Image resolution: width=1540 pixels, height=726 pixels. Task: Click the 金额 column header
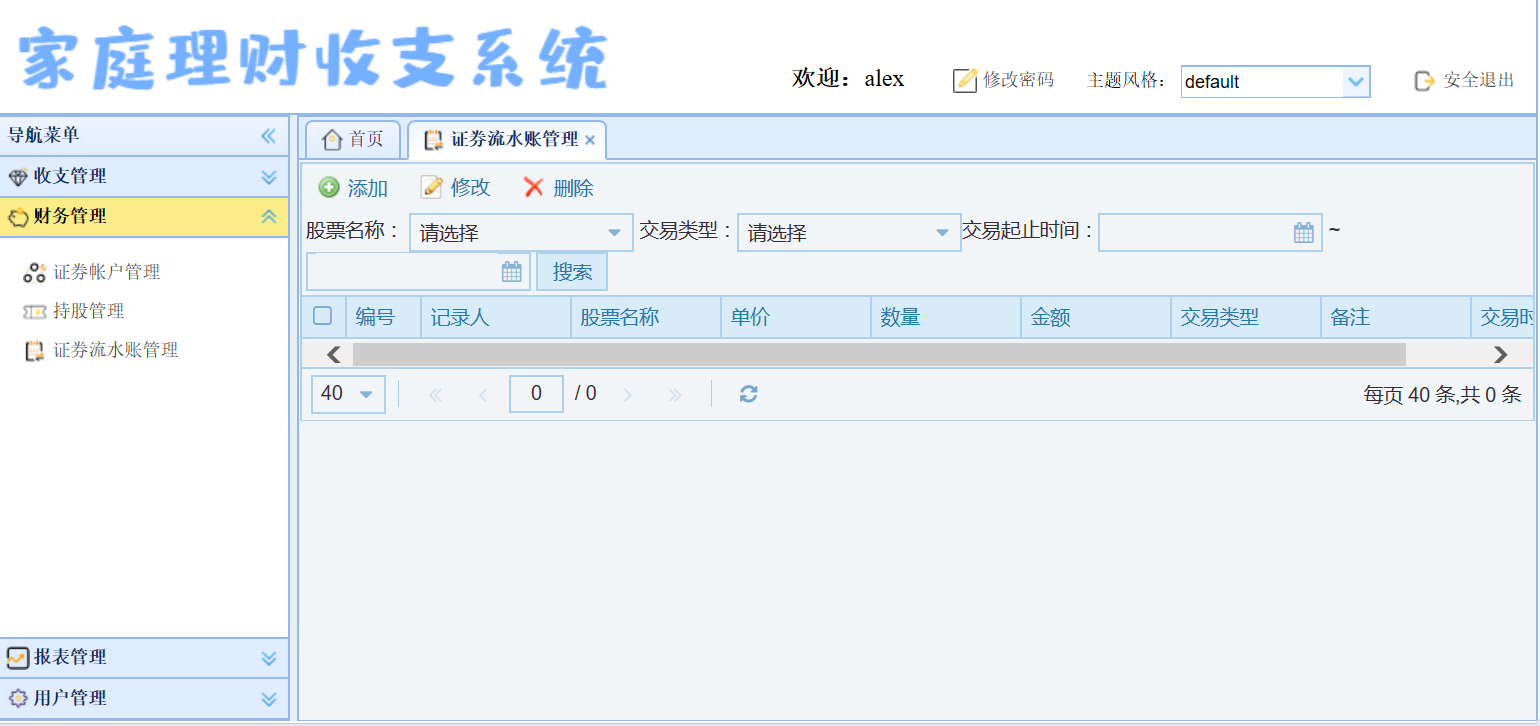[x=1096, y=318]
